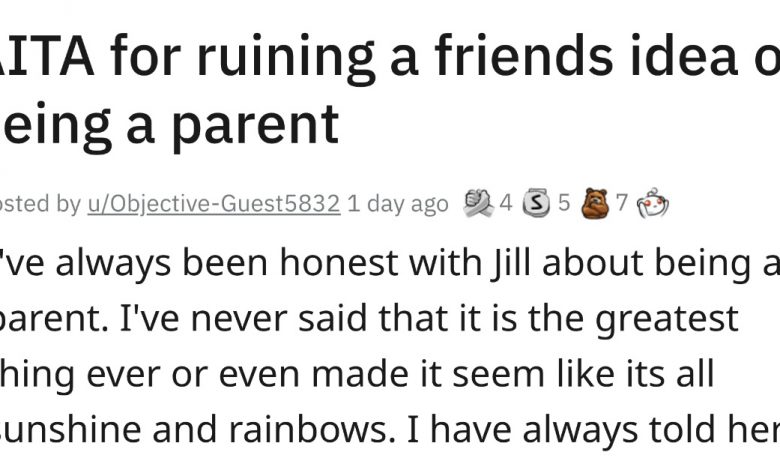Click the handshake helpful award icon
This screenshot has width=780, height=470.
477,204
